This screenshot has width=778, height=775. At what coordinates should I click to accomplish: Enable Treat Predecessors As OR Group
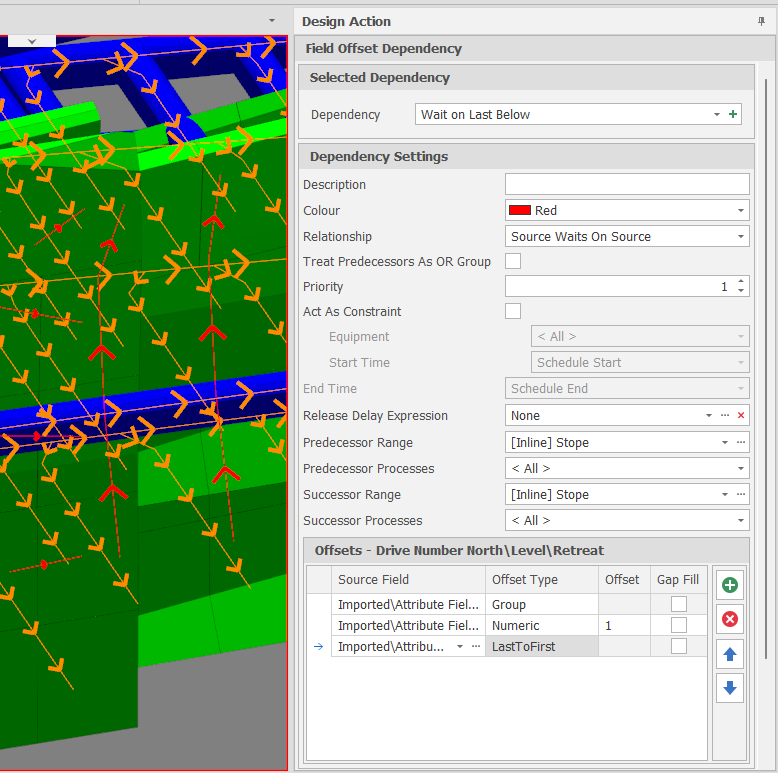pyautogui.click(x=513, y=262)
